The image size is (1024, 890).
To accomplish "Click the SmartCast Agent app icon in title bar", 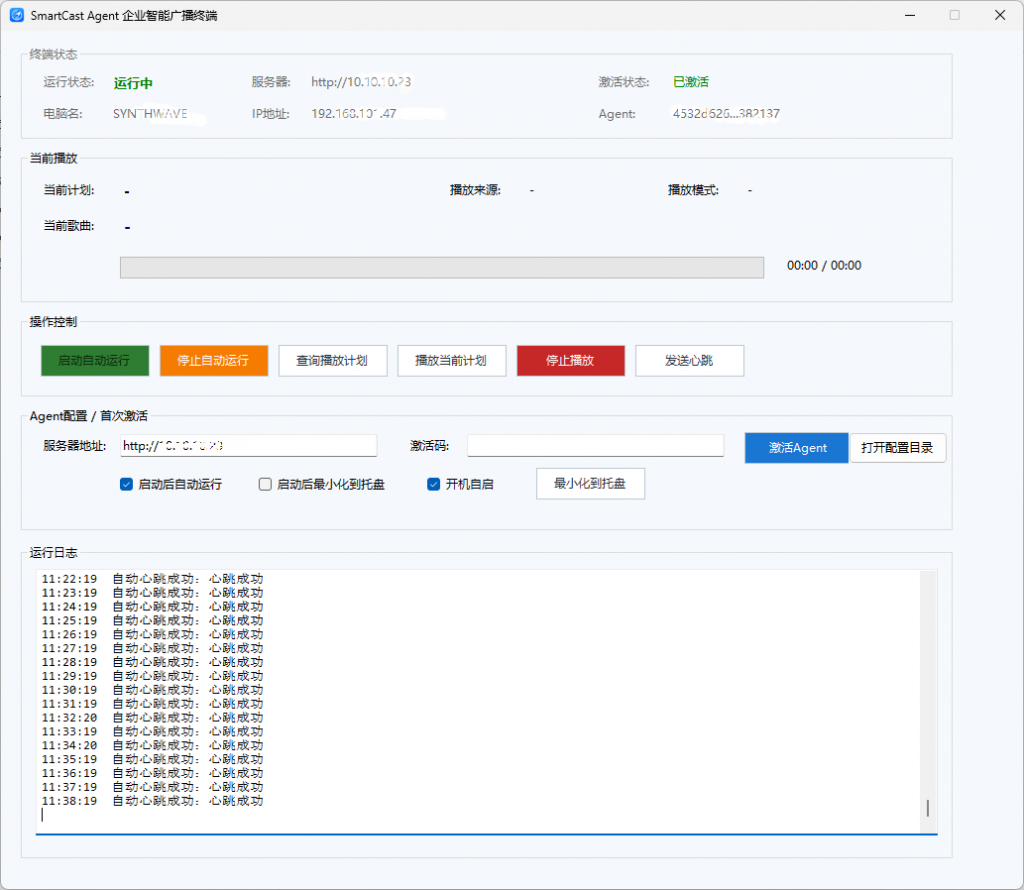I will 17,15.
